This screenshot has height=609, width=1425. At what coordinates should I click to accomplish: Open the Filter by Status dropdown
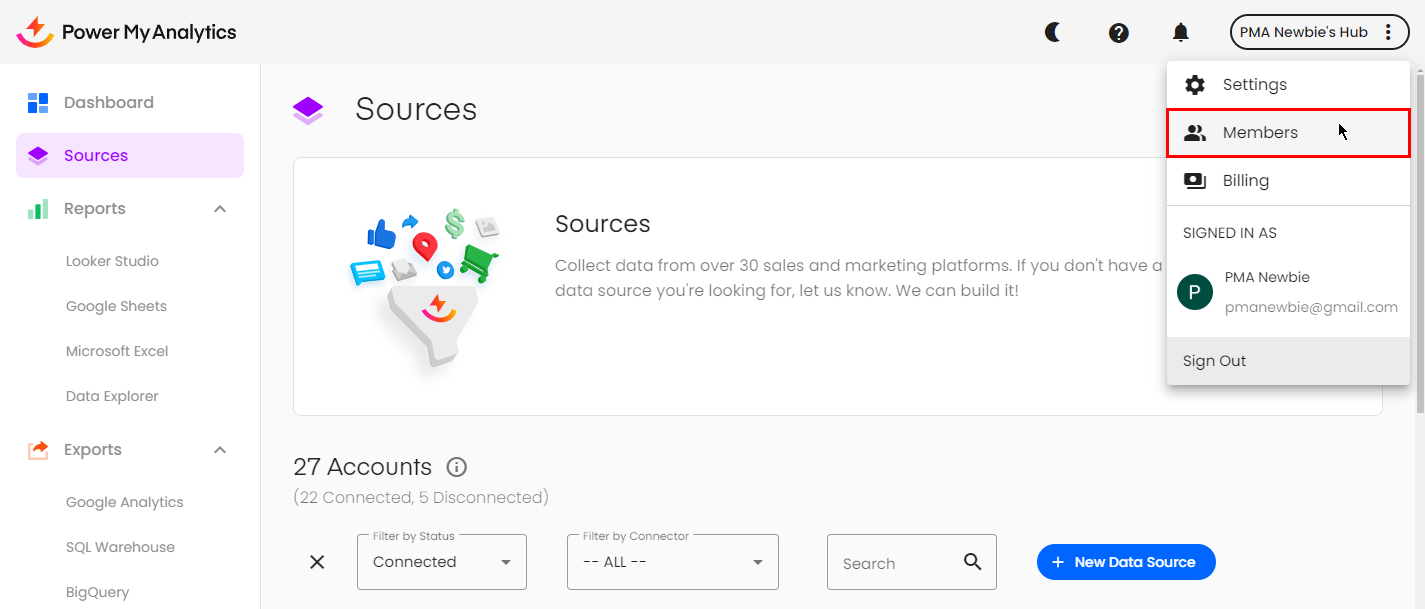pos(441,562)
